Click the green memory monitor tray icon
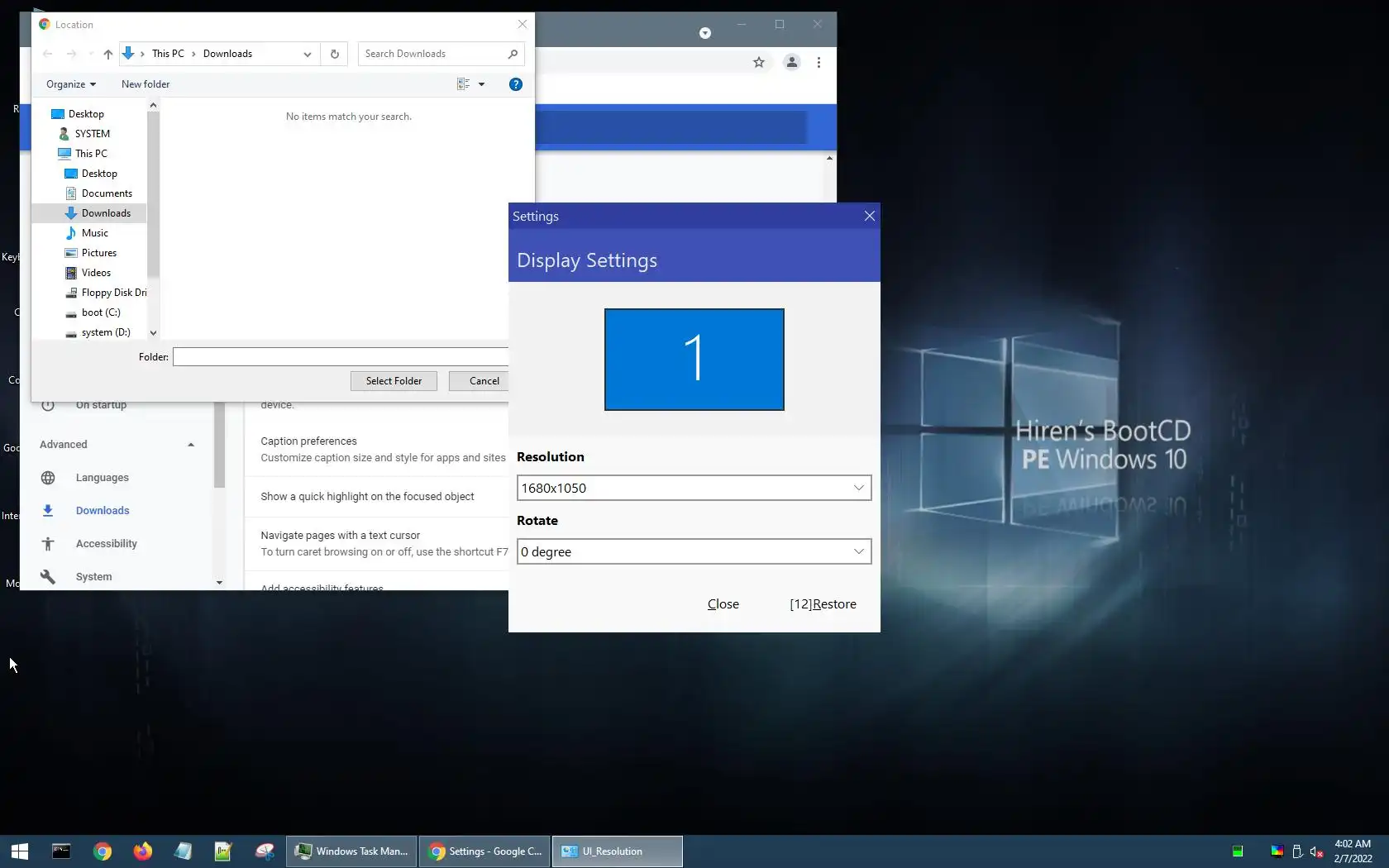Image resolution: width=1389 pixels, height=868 pixels. (1238, 851)
